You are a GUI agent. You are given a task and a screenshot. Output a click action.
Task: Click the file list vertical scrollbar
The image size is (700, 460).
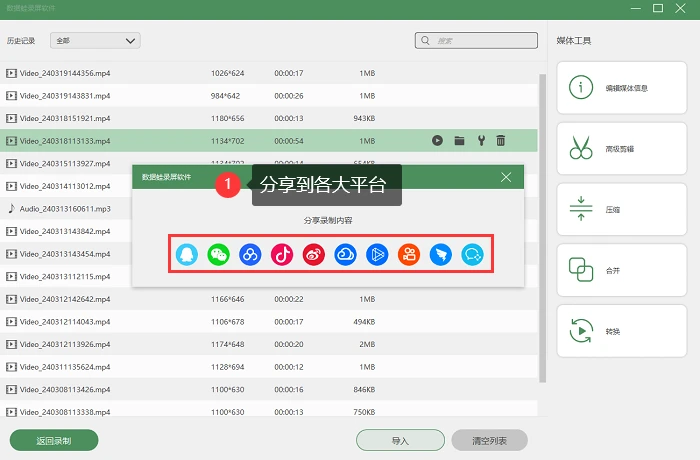[x=542, y=228]
